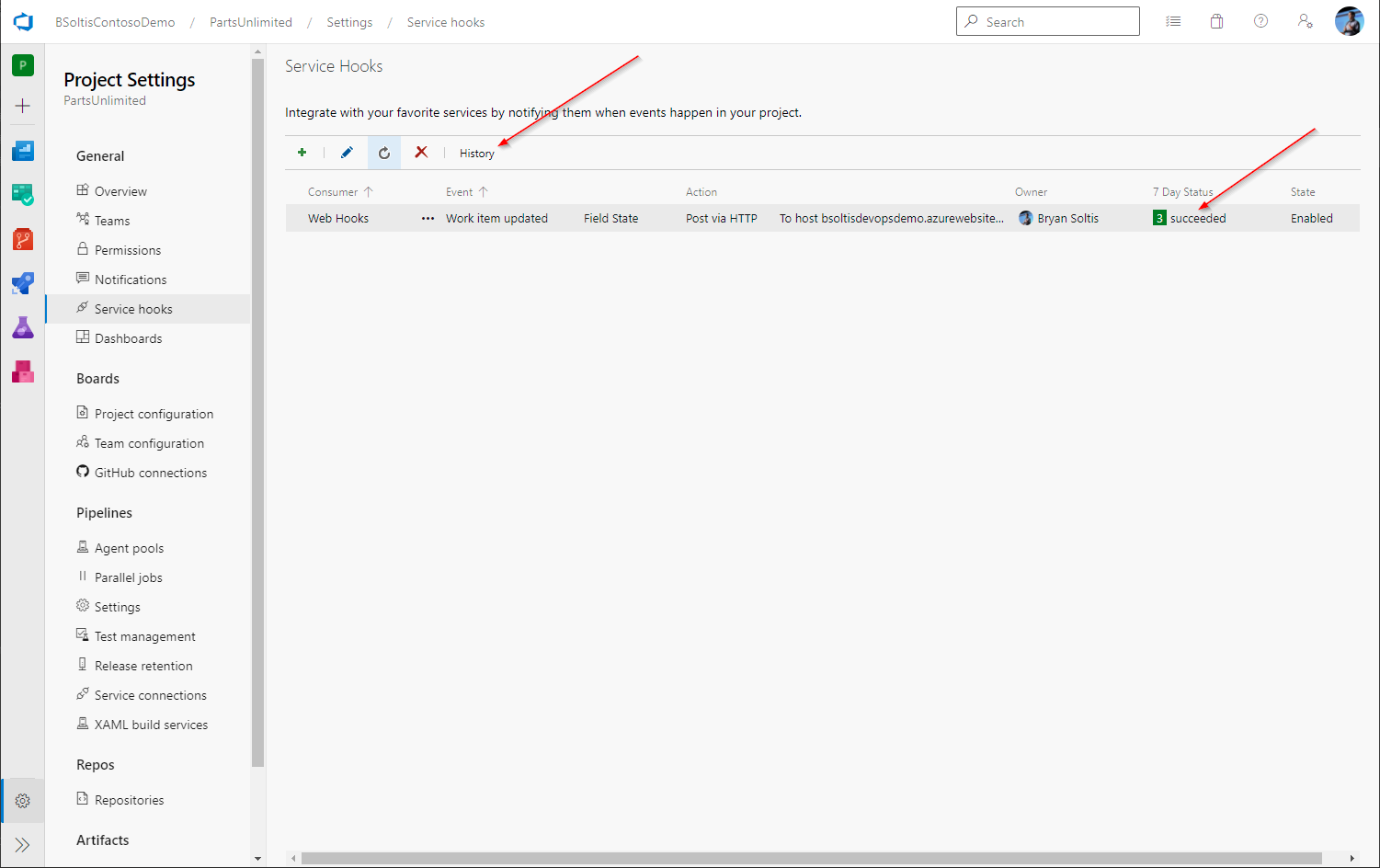Click the help question mark icon

point(1260,21)
